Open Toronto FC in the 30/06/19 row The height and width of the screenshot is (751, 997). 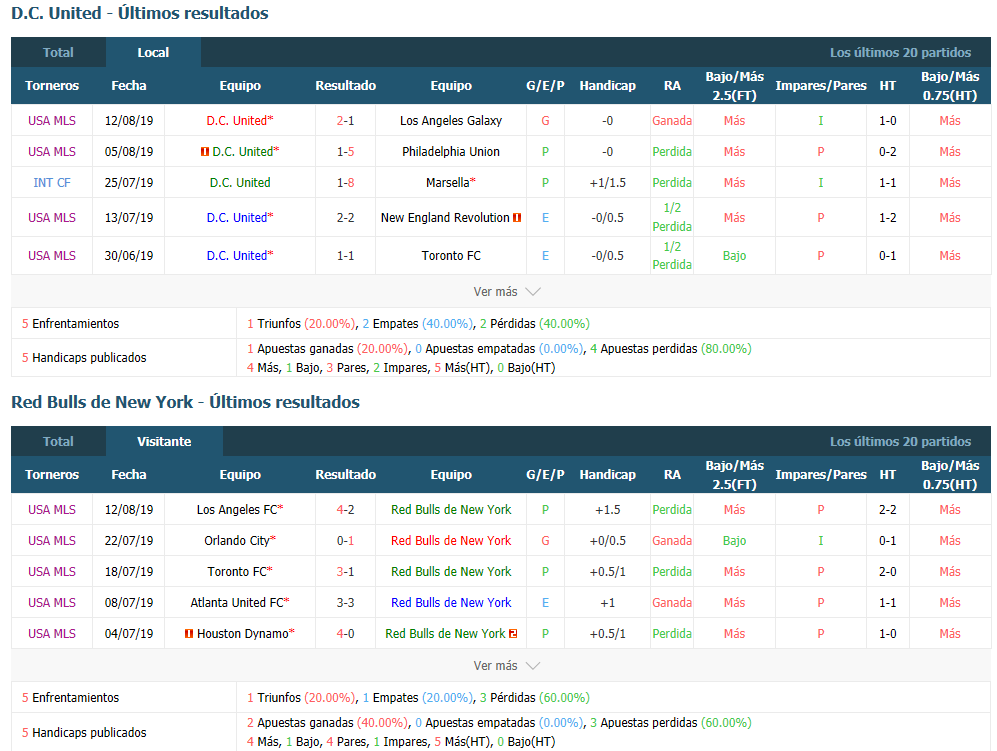[451, 256]
